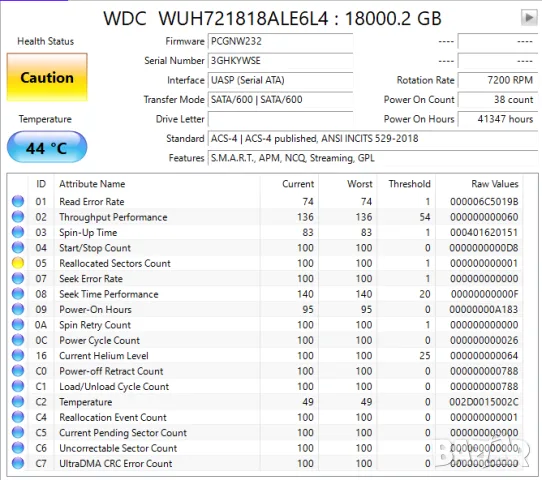The width and height of the screenshot is (542, 480).
Task: Click the Health Status label
Action: click(46, 41)
